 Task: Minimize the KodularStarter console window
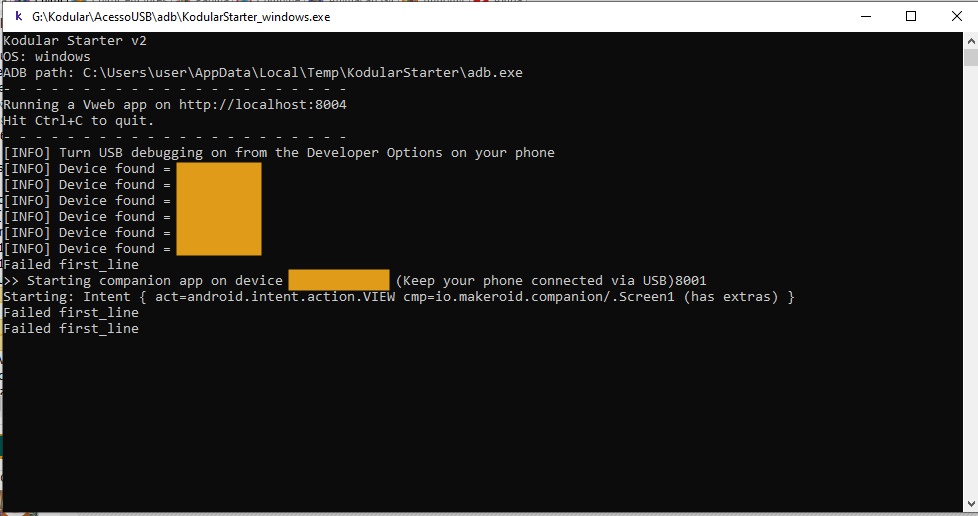tap(866, 16)
